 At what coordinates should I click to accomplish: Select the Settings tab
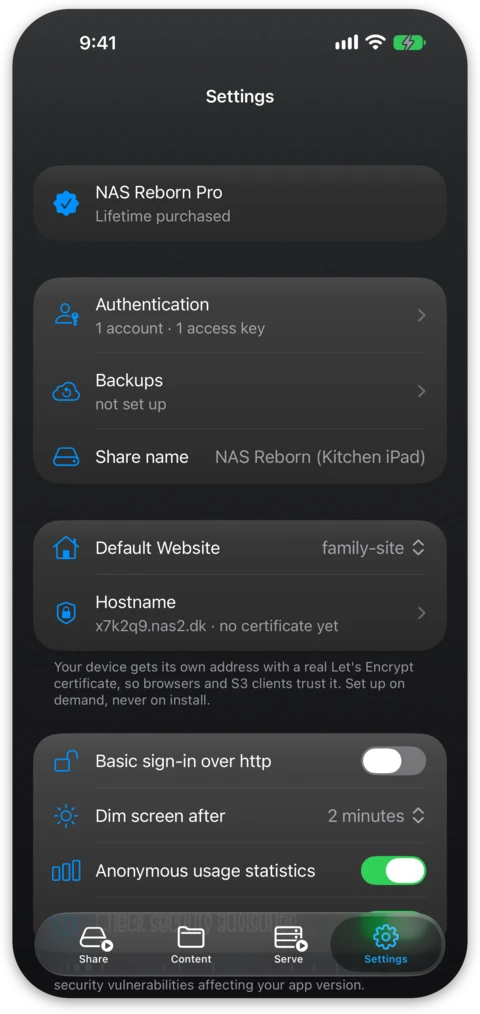[x=386, y=945]
